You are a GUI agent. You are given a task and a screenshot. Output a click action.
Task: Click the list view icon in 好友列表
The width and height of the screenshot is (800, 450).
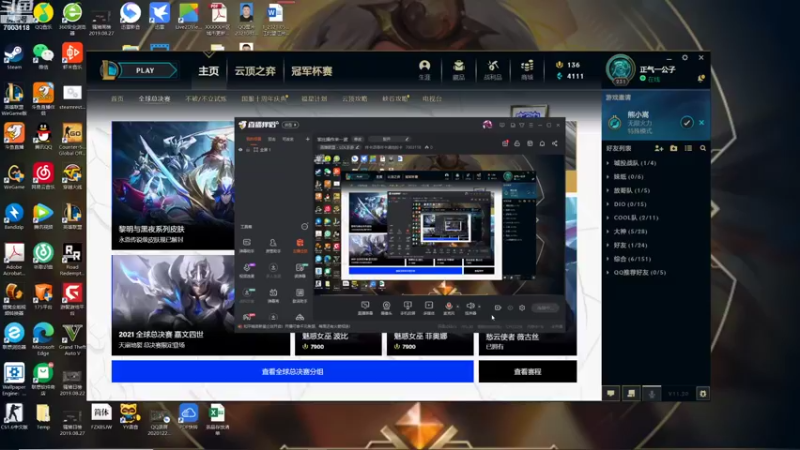pyautogui.click(x=688, y=148)
